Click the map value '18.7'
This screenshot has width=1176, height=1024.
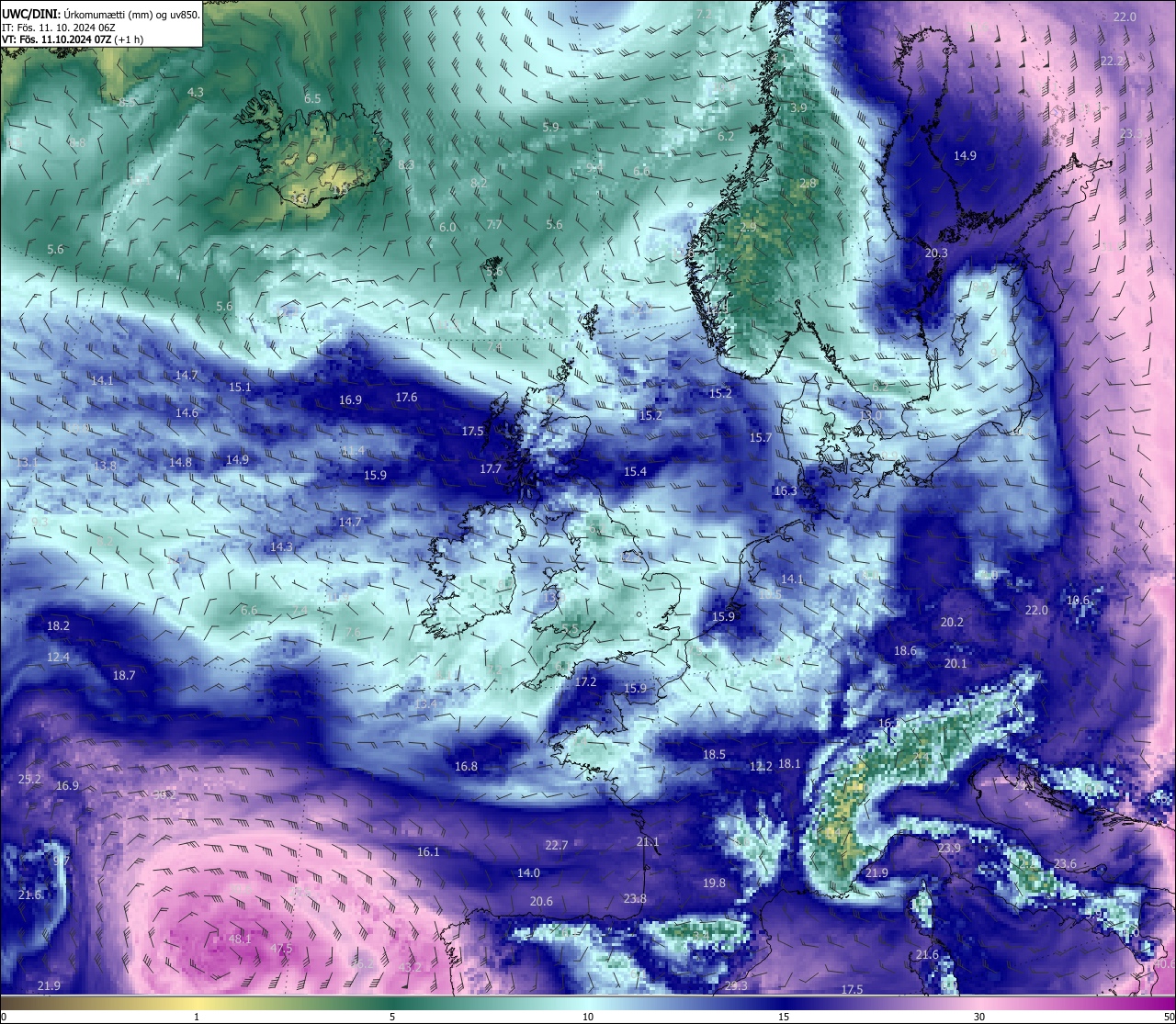(124, 675)
